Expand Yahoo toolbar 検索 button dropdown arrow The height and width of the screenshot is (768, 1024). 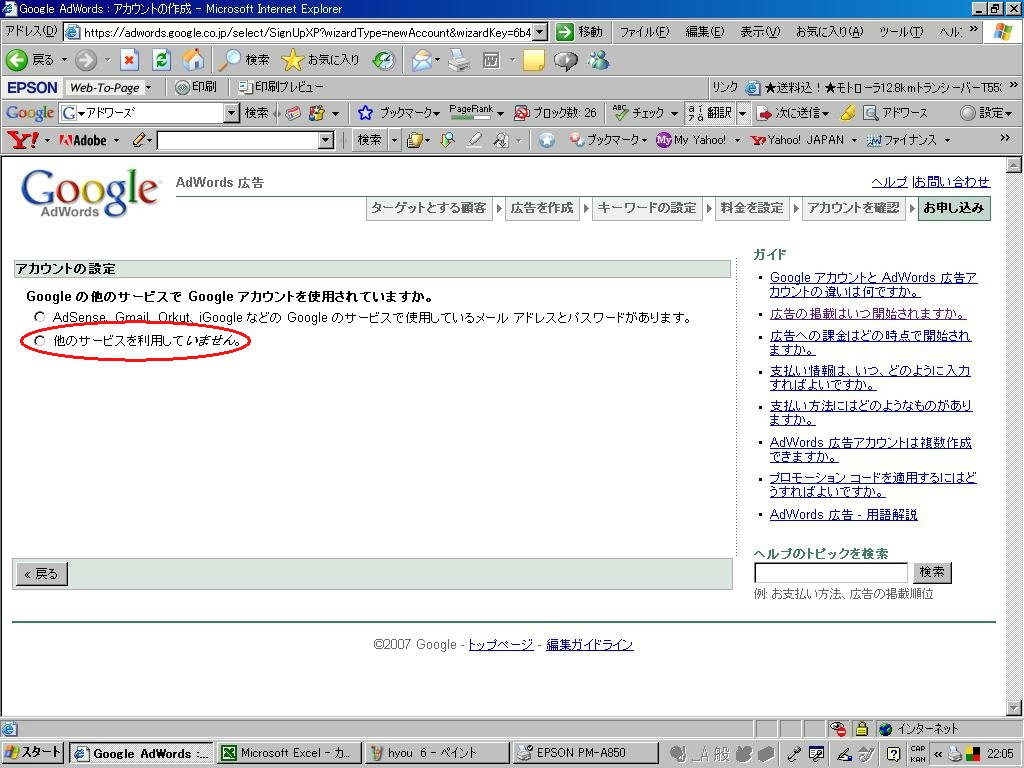coord(394,140)
